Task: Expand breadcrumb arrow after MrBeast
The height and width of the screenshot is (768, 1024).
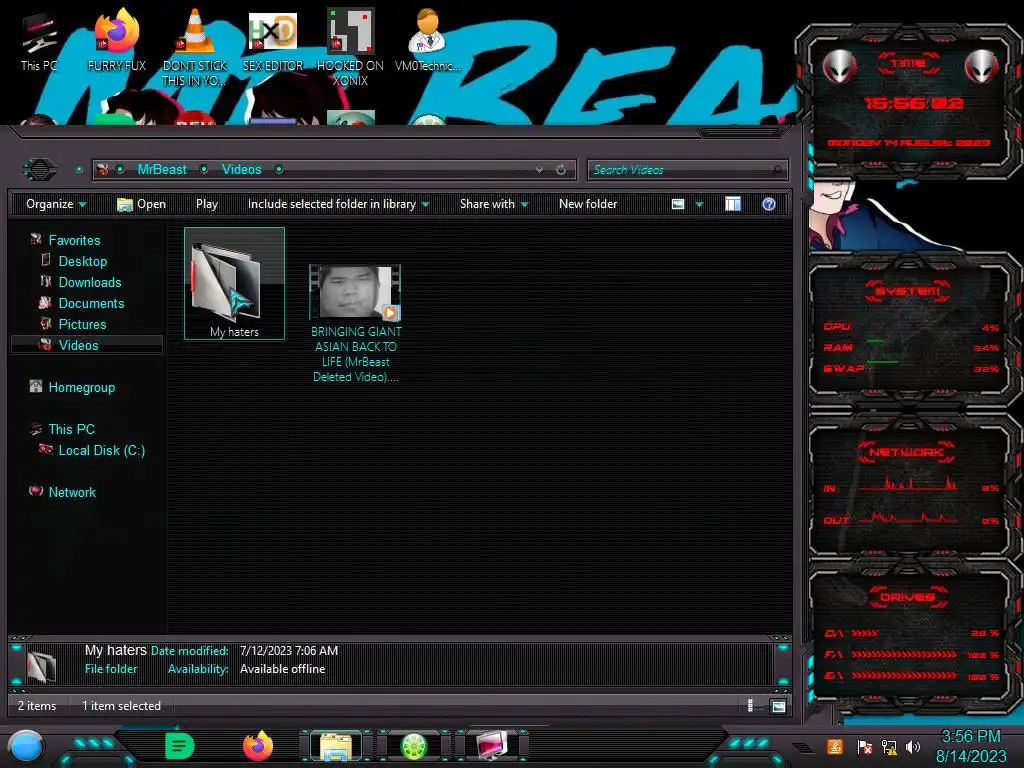Action: 204,170
